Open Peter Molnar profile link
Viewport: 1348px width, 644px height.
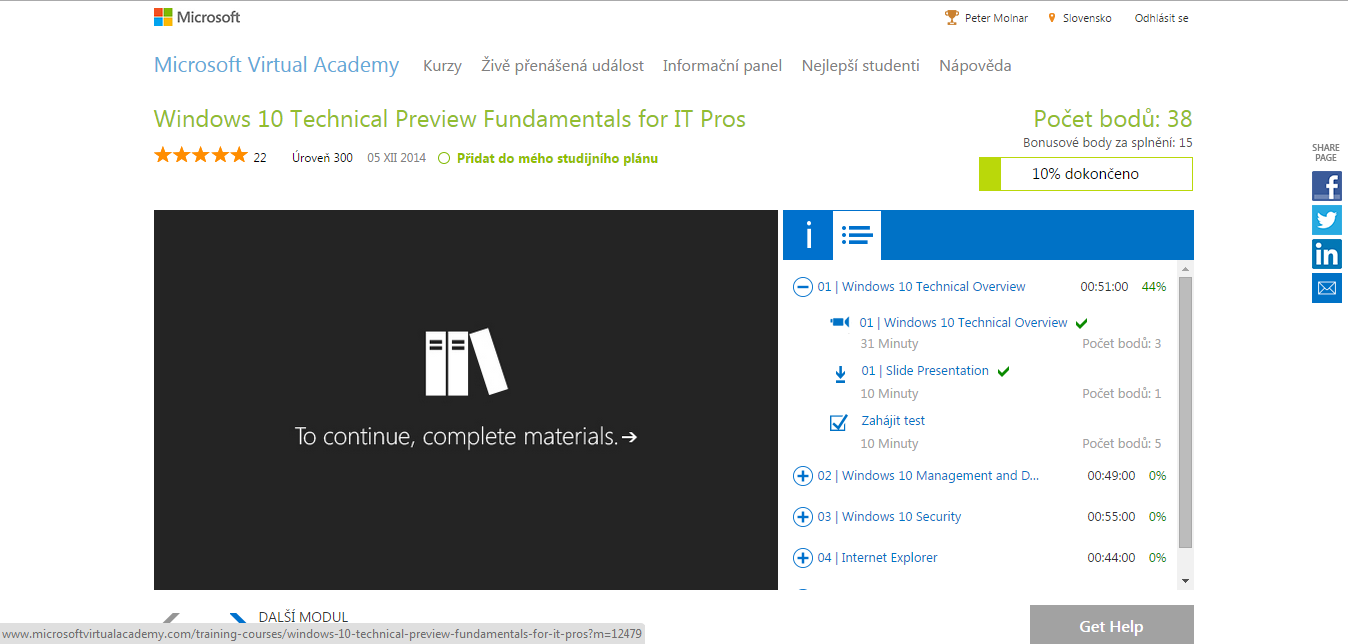(997, 18)
